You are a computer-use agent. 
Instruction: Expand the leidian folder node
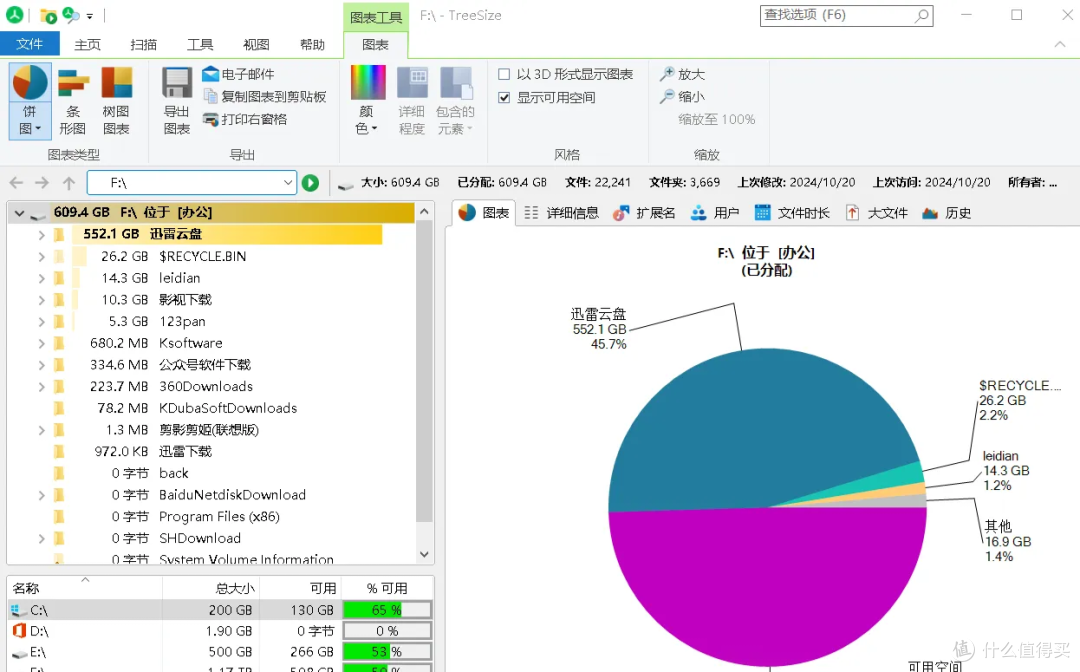pyautogui.click(x=41, y=278)
